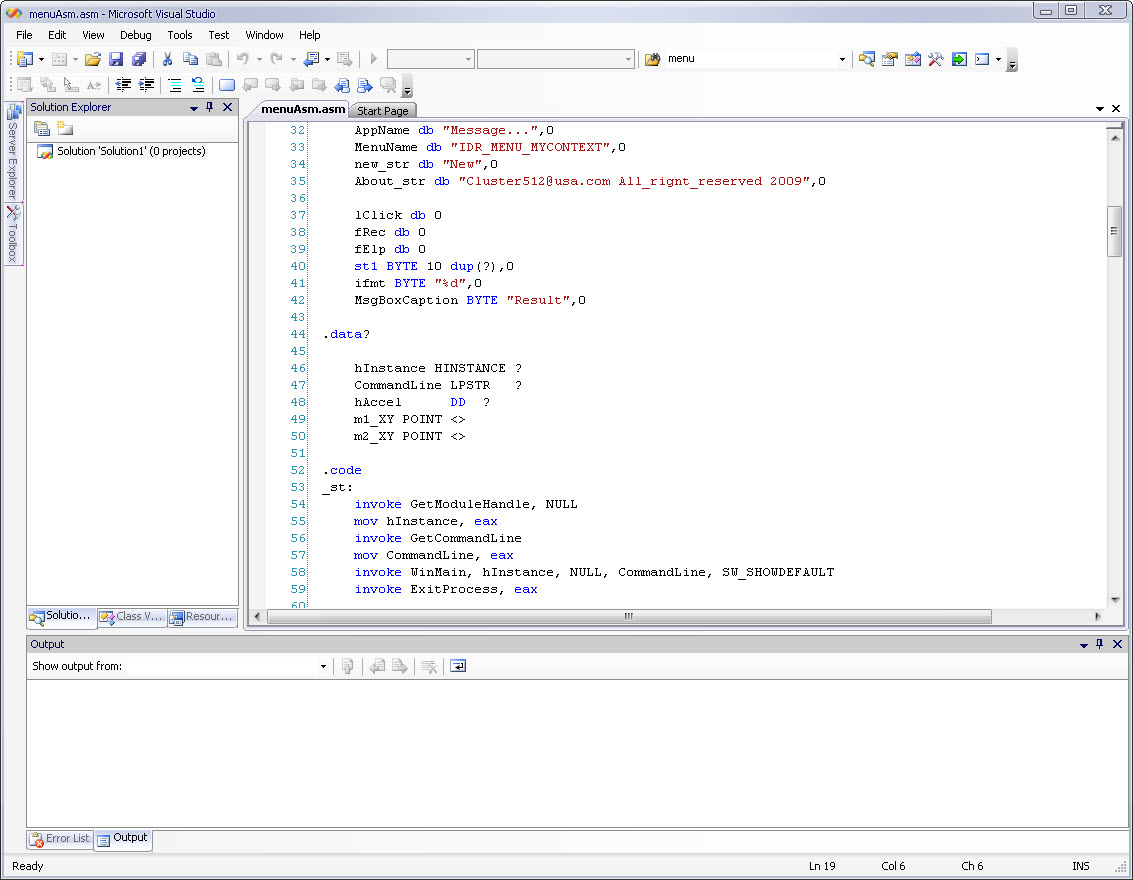Screen dimensions: 1133x880
Task: Comment out selected lines icon
Action: click(x=175, y=85)
